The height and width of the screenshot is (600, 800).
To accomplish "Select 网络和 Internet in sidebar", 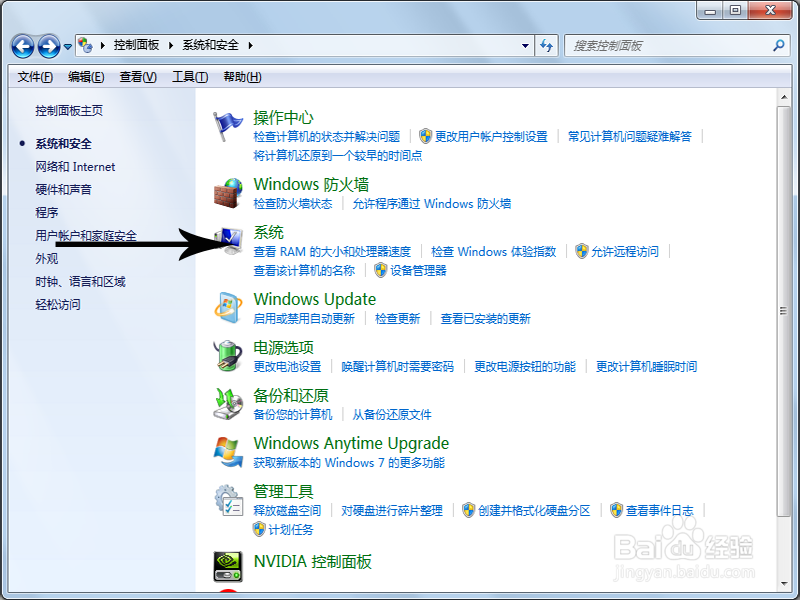I will 75,167.
